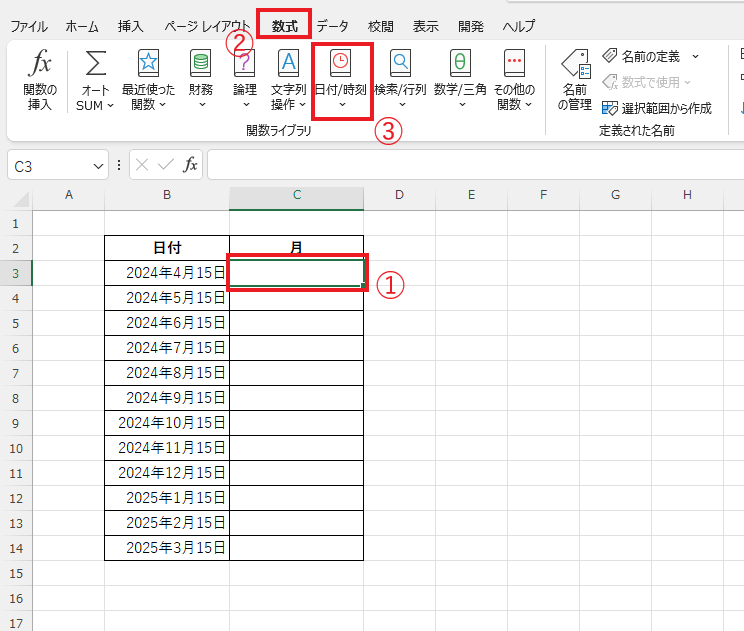
Task: Select cell with 2024年11月15日
Action: (167, 448)
